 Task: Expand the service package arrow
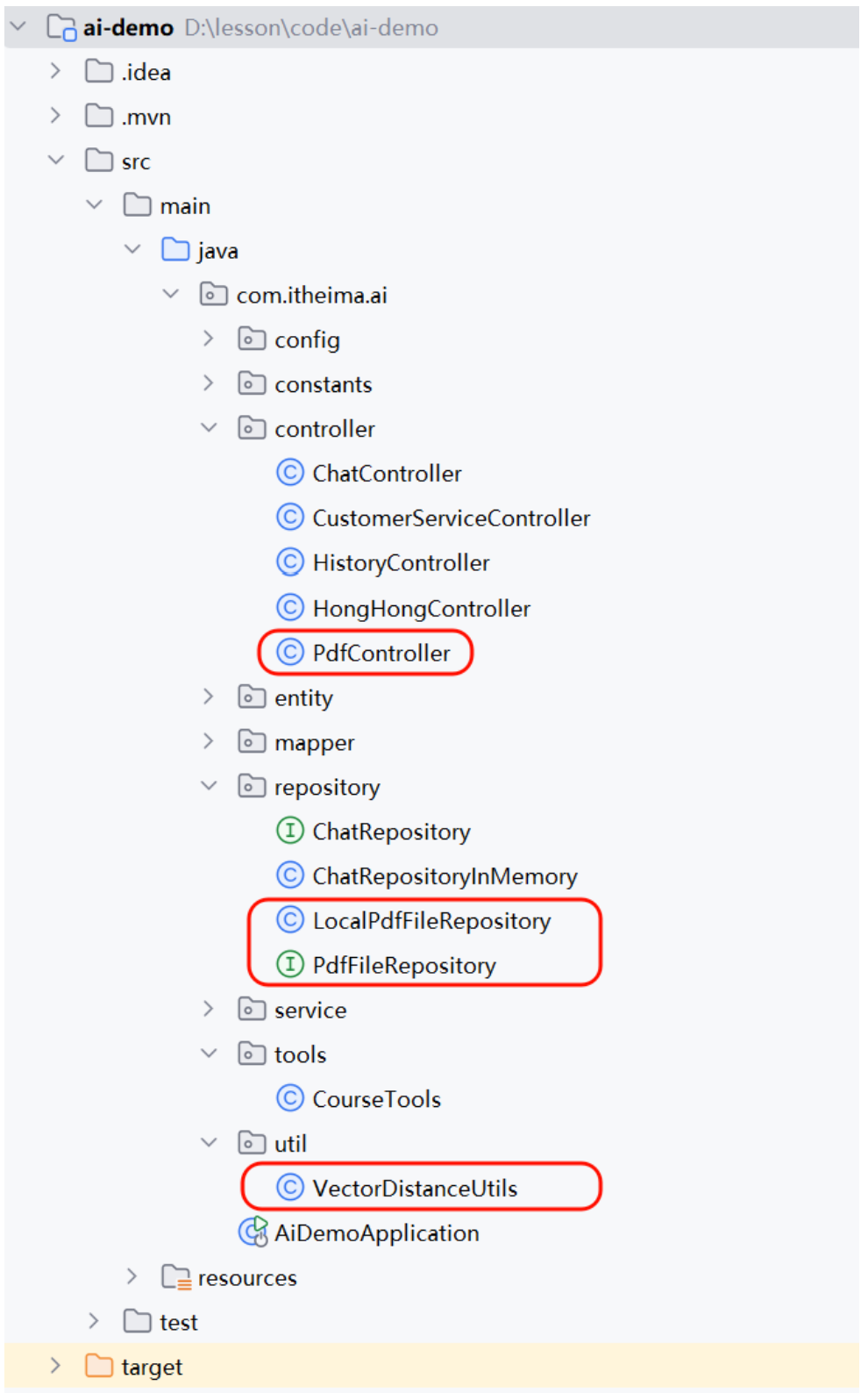(x=208, y=1009)
